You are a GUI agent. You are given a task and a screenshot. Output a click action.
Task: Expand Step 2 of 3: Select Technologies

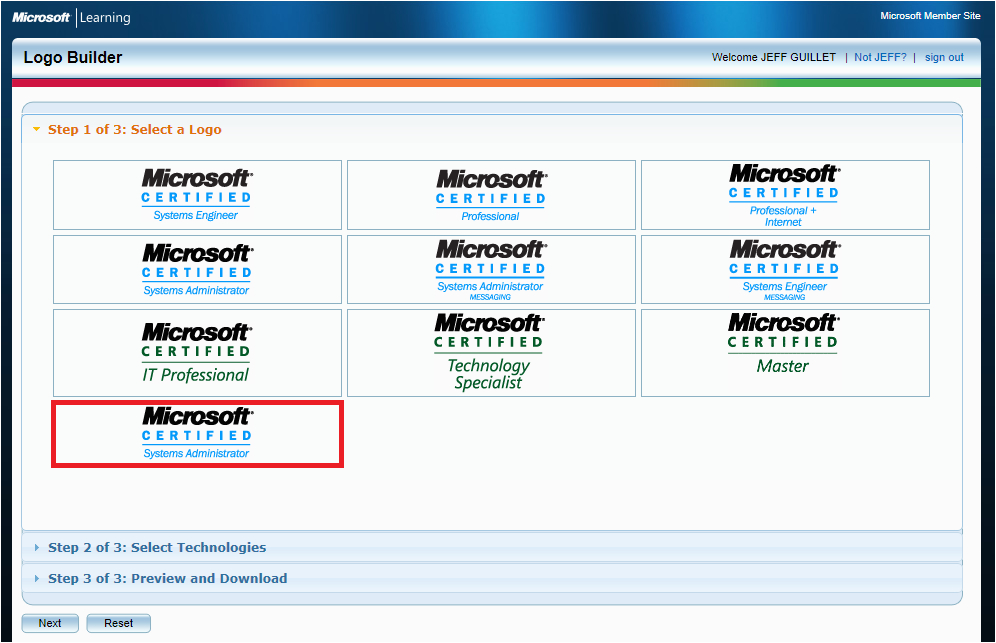157,548
